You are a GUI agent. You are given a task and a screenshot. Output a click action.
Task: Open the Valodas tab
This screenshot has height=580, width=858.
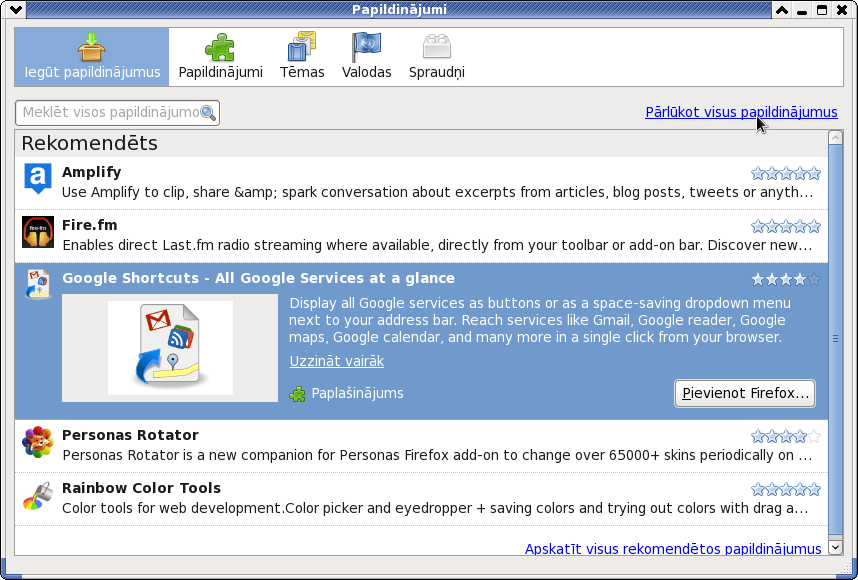pos(366,57)
